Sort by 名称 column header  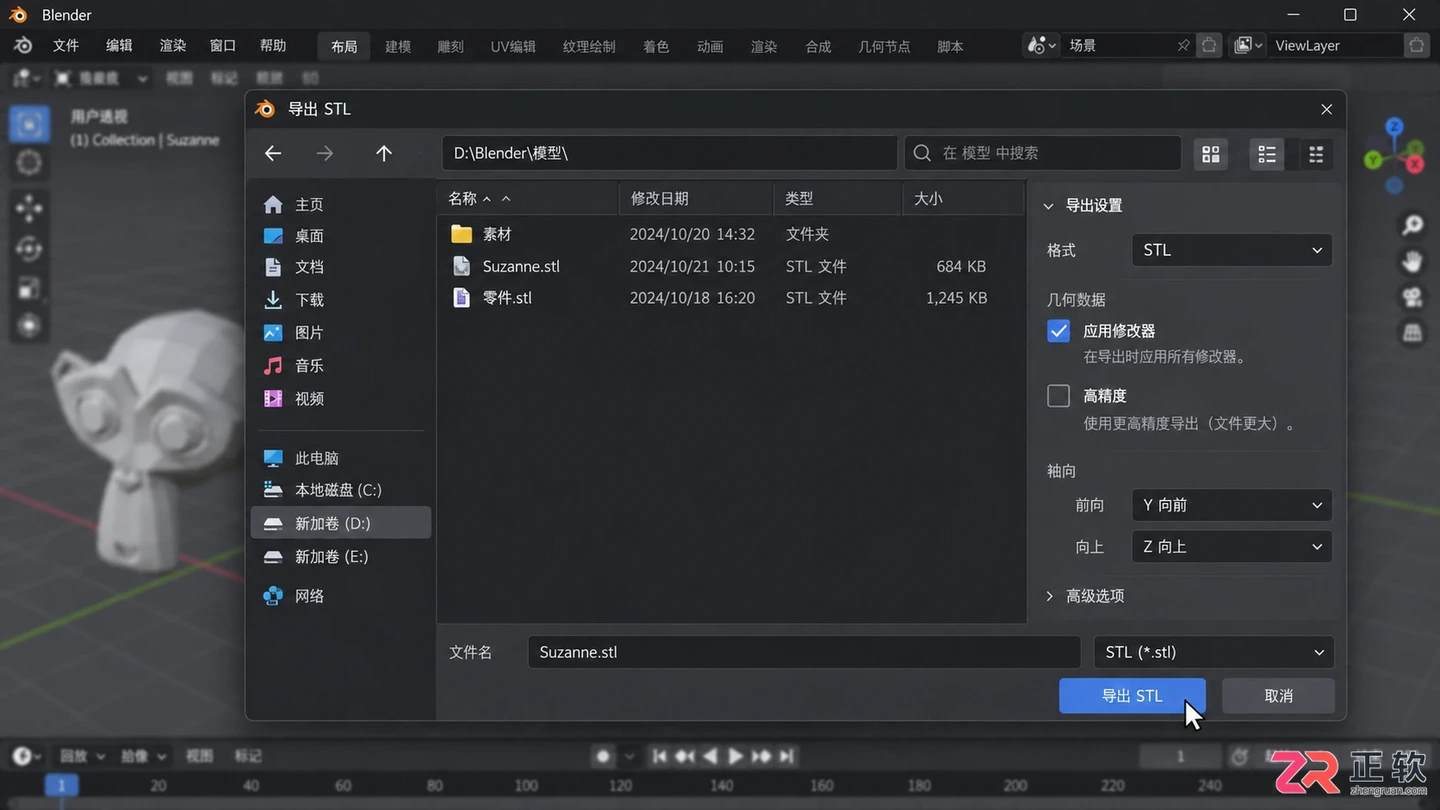[x=528, y=199]
